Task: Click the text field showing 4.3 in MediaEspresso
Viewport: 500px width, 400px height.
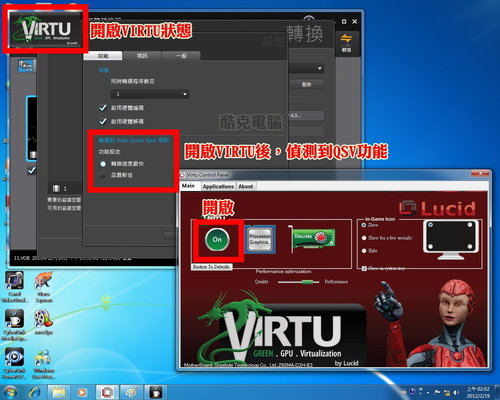Action: point(306,116)
